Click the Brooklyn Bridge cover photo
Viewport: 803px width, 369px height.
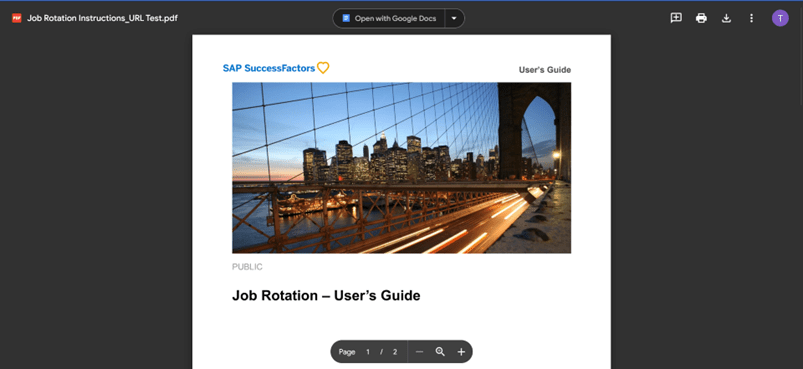pos(402,168)
